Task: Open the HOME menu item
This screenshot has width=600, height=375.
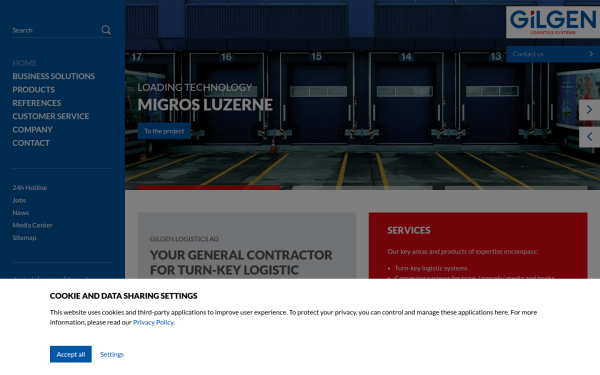Action: point(24,63)
